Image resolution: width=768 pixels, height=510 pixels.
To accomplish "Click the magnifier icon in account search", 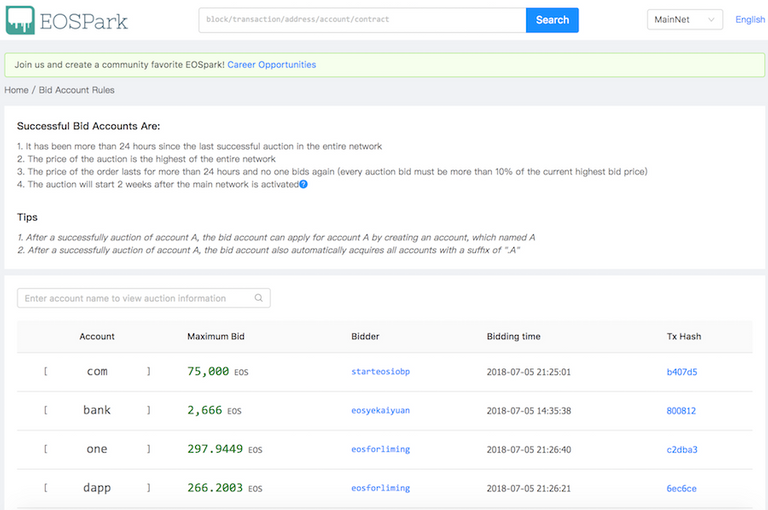I will coord(259,298).
